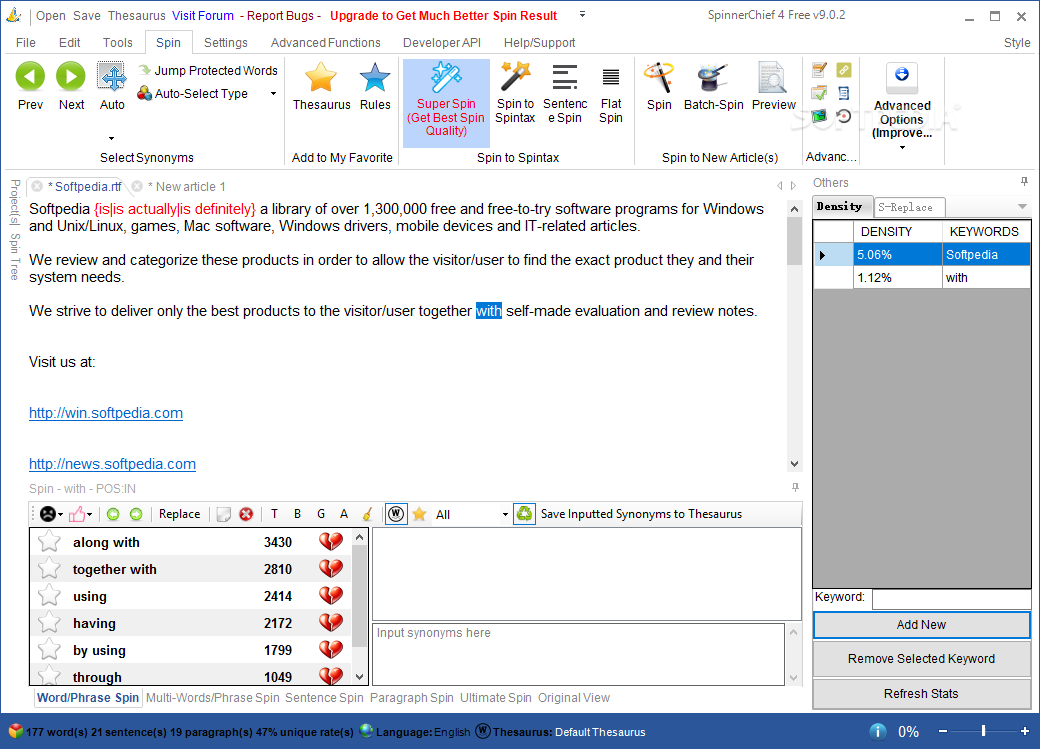Click the Prev green arrow icon

click(x=31, y=76)
